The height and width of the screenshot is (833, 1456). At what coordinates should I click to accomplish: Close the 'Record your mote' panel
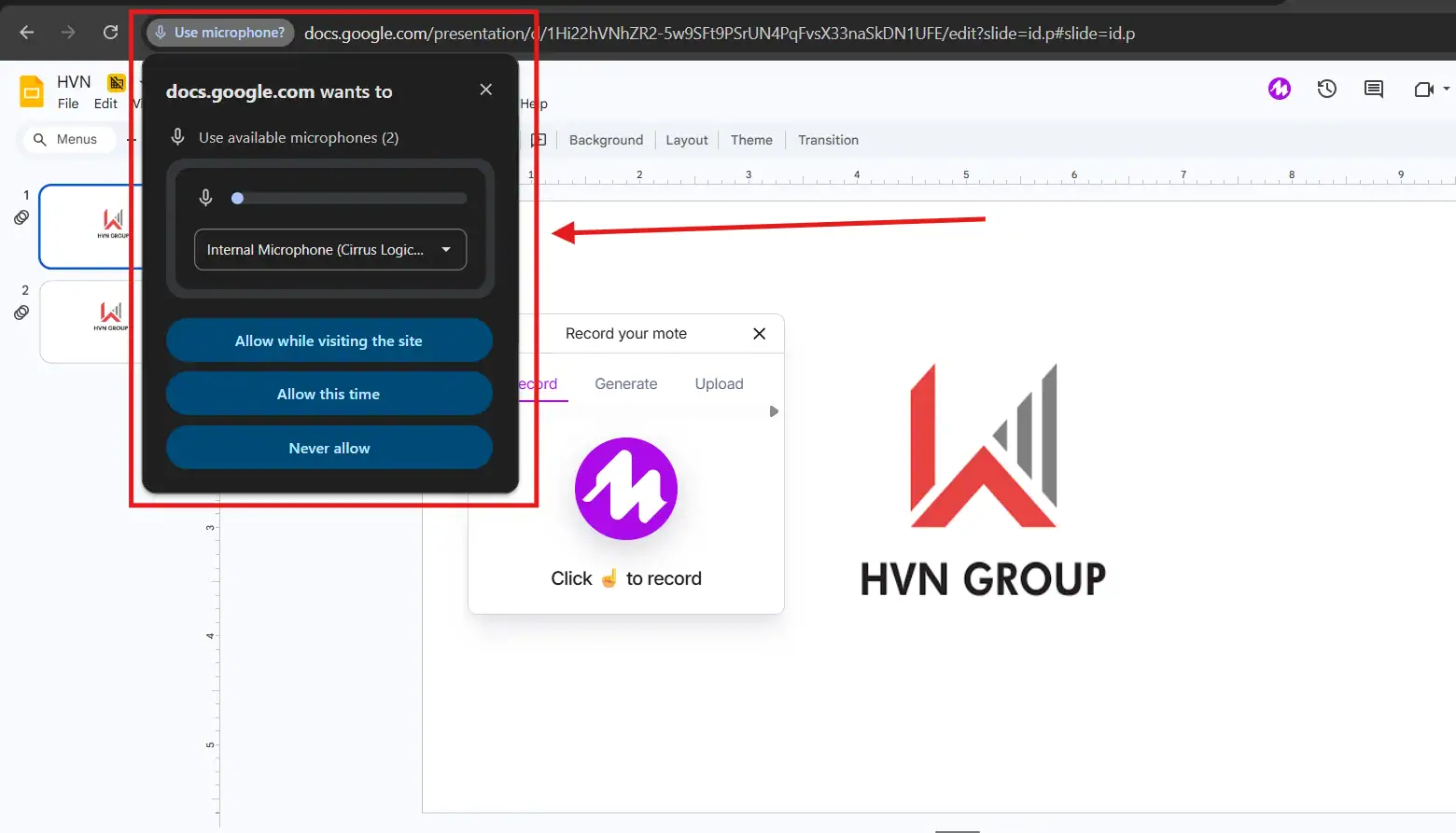(x=760, y=334)
